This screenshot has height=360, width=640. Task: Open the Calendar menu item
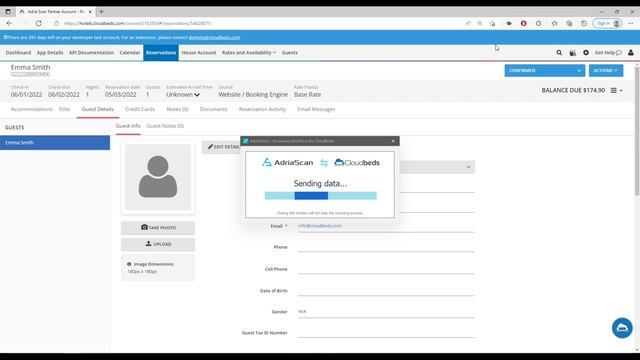point(130,53)
